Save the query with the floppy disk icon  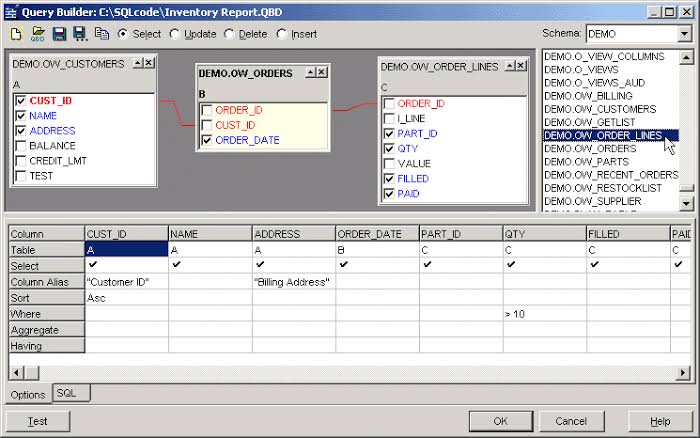59,34
